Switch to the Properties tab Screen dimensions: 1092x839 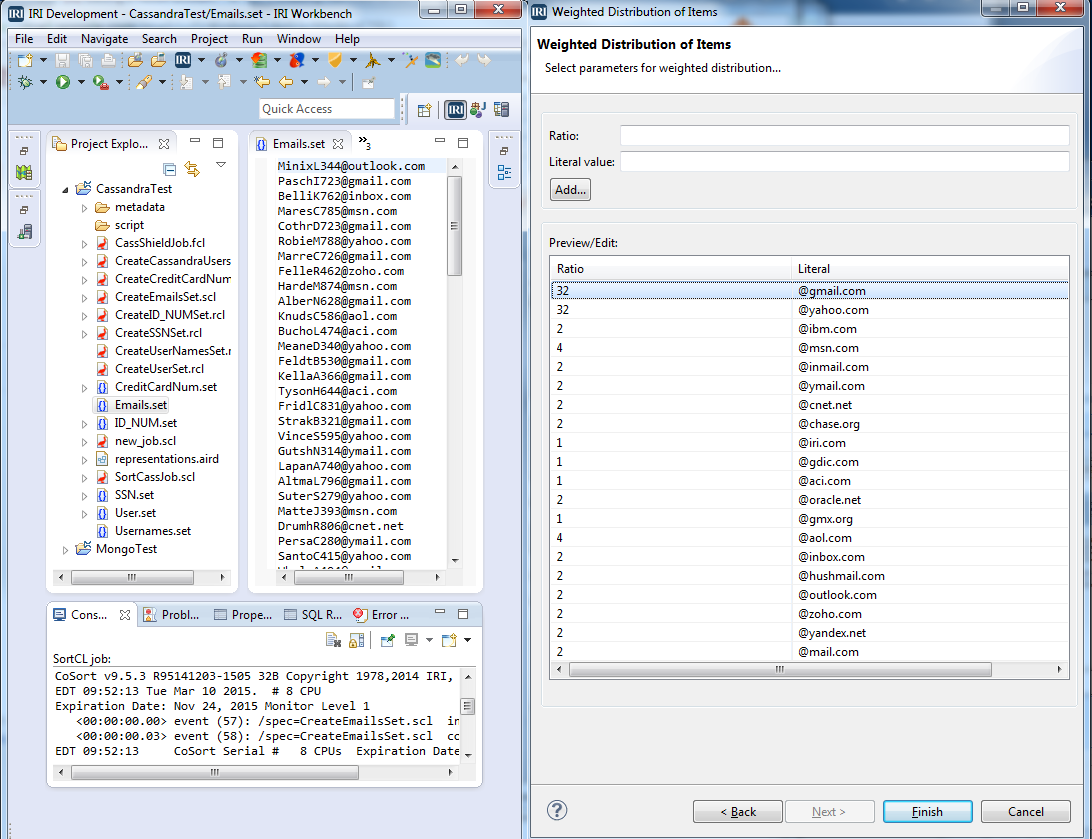(x=243, y=615)
